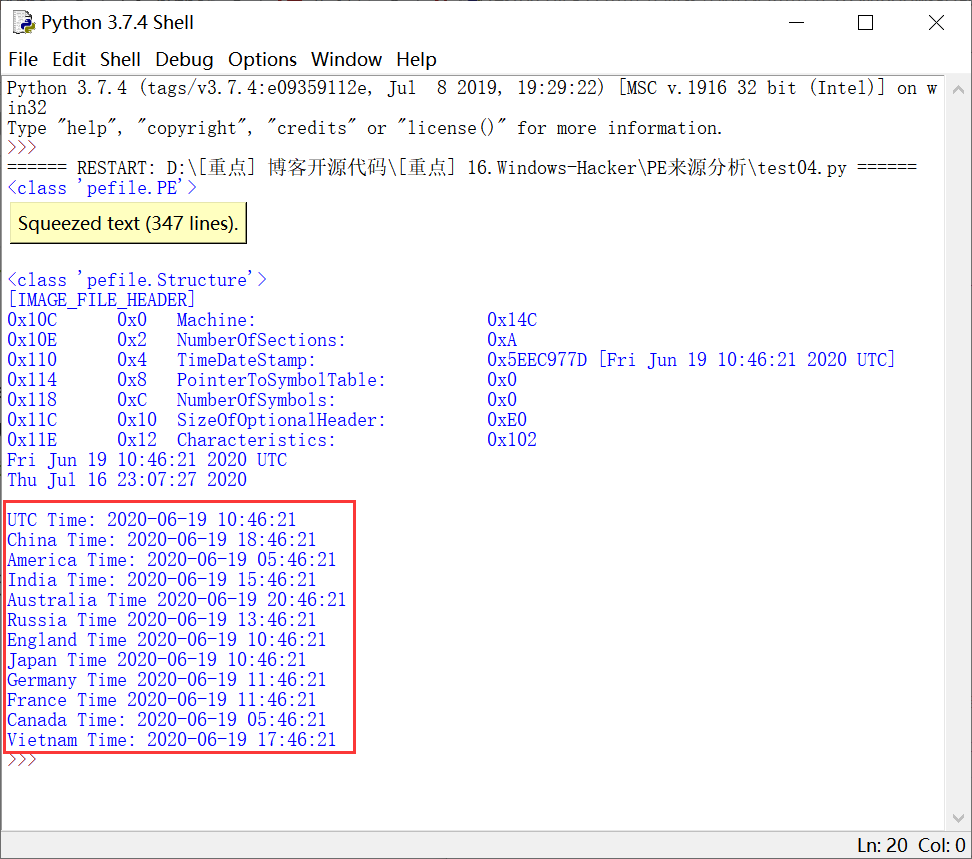Click the America Time line
The width and height of the screenshot is (972, 859).
click(172, 559)
